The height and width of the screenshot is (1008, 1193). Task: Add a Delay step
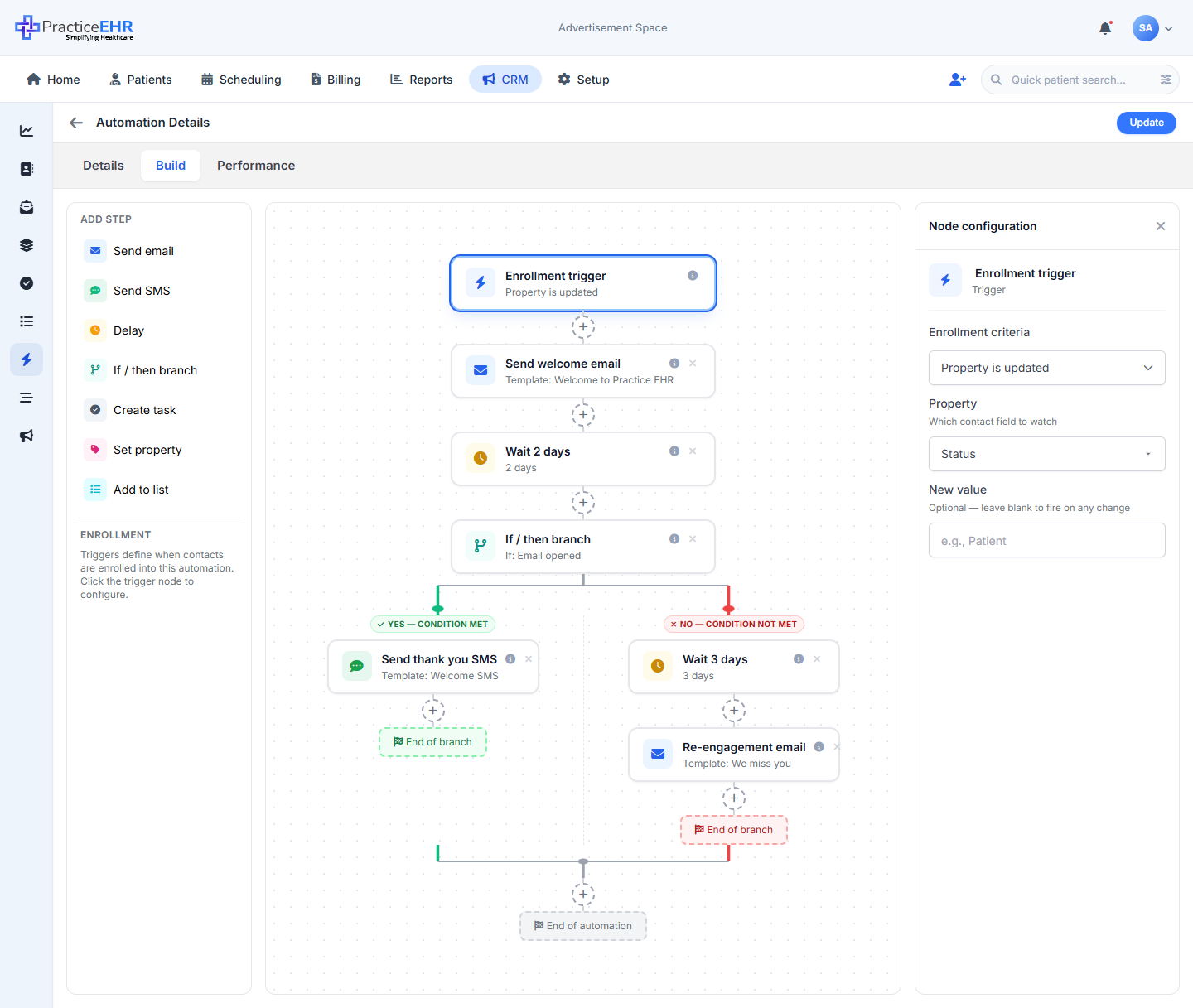click(x=159, y=330)
